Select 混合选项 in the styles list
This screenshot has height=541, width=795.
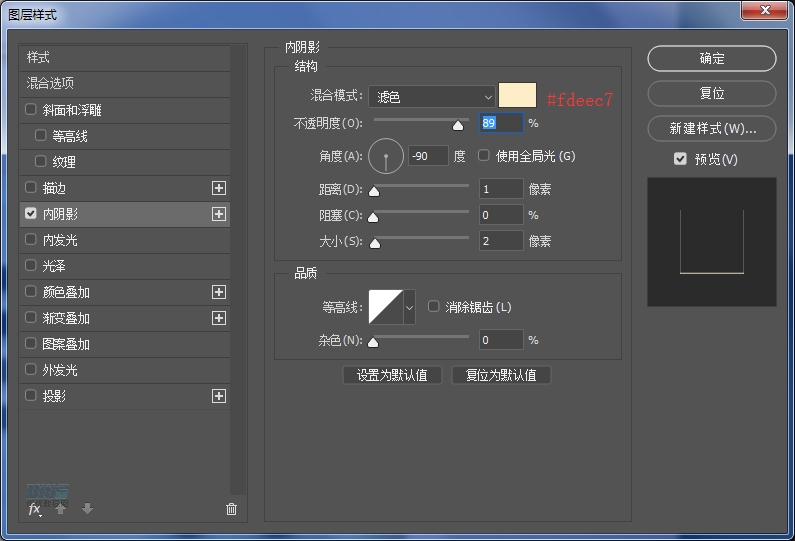coord(50,84)
